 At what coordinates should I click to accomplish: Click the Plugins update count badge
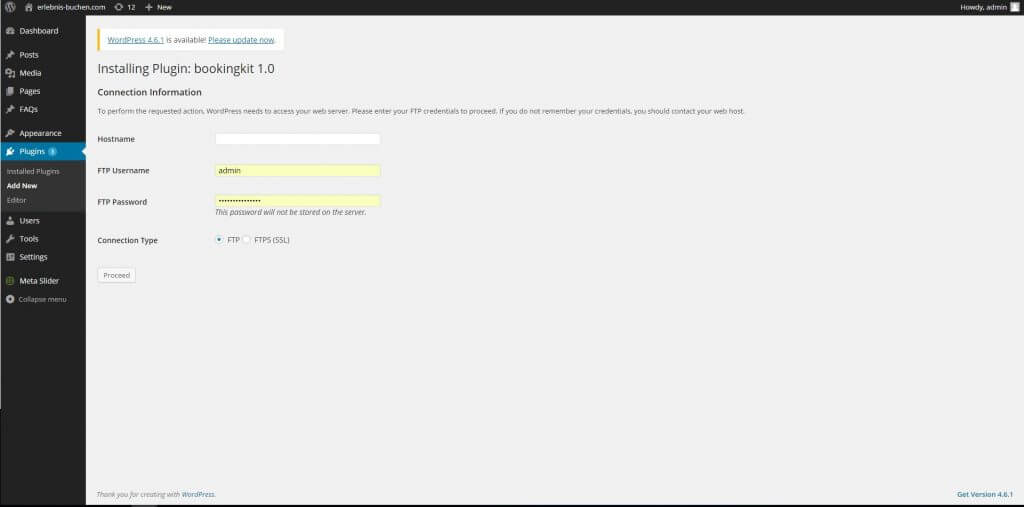click(52, 152)
